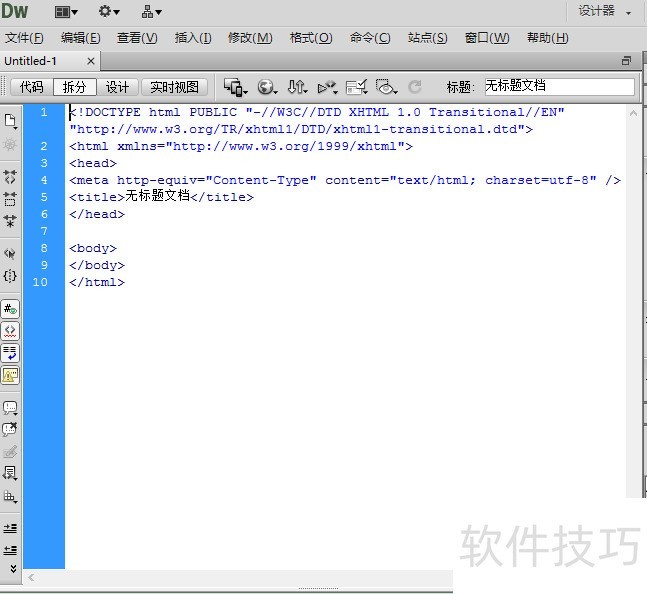This screenshot has height=594, width=647.
Task: Click Preview in browser globe icon
Action: [x=267, y=87]
